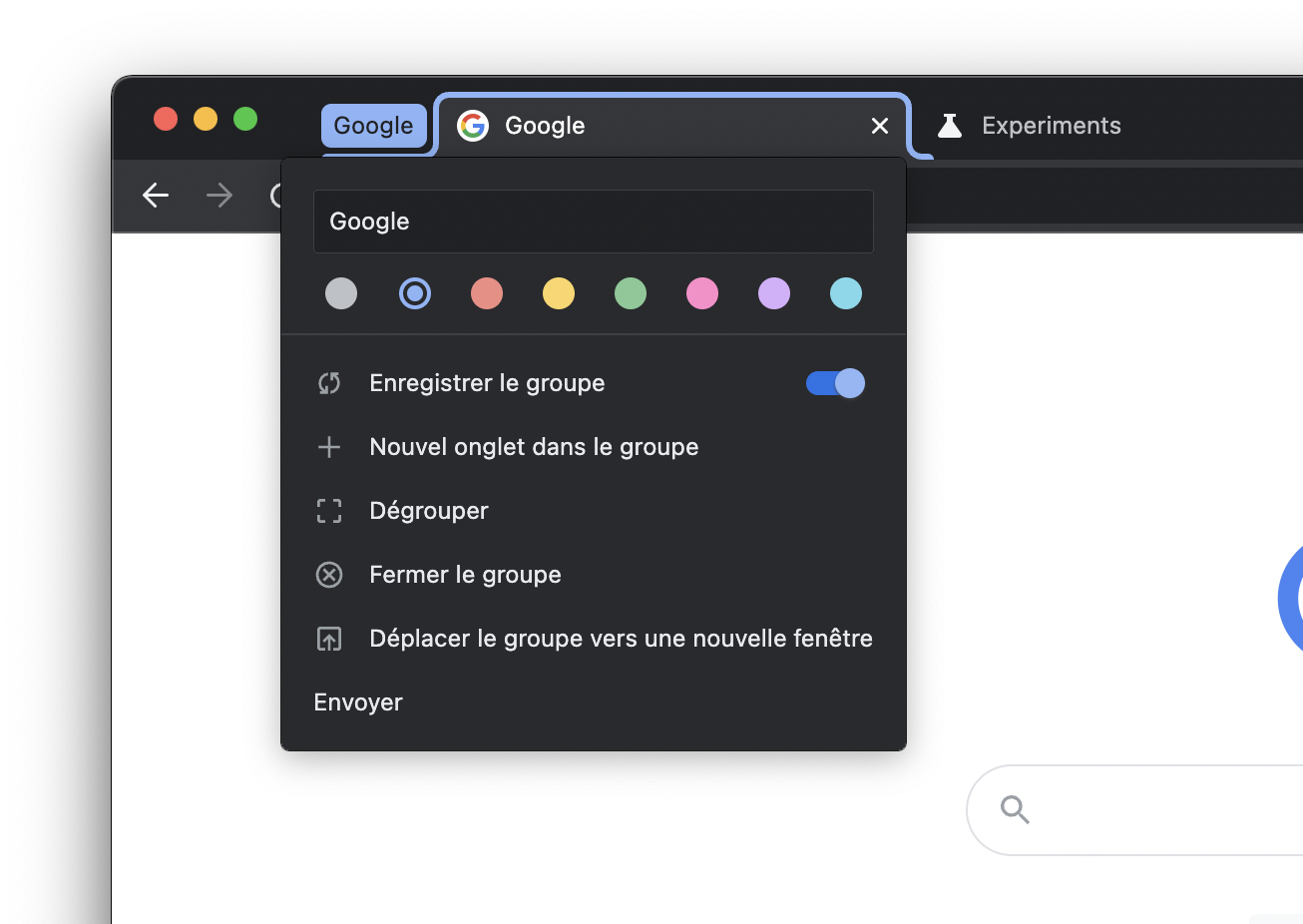
Task: Click Envoyer at the menu bottom
Action: (358, 702)
